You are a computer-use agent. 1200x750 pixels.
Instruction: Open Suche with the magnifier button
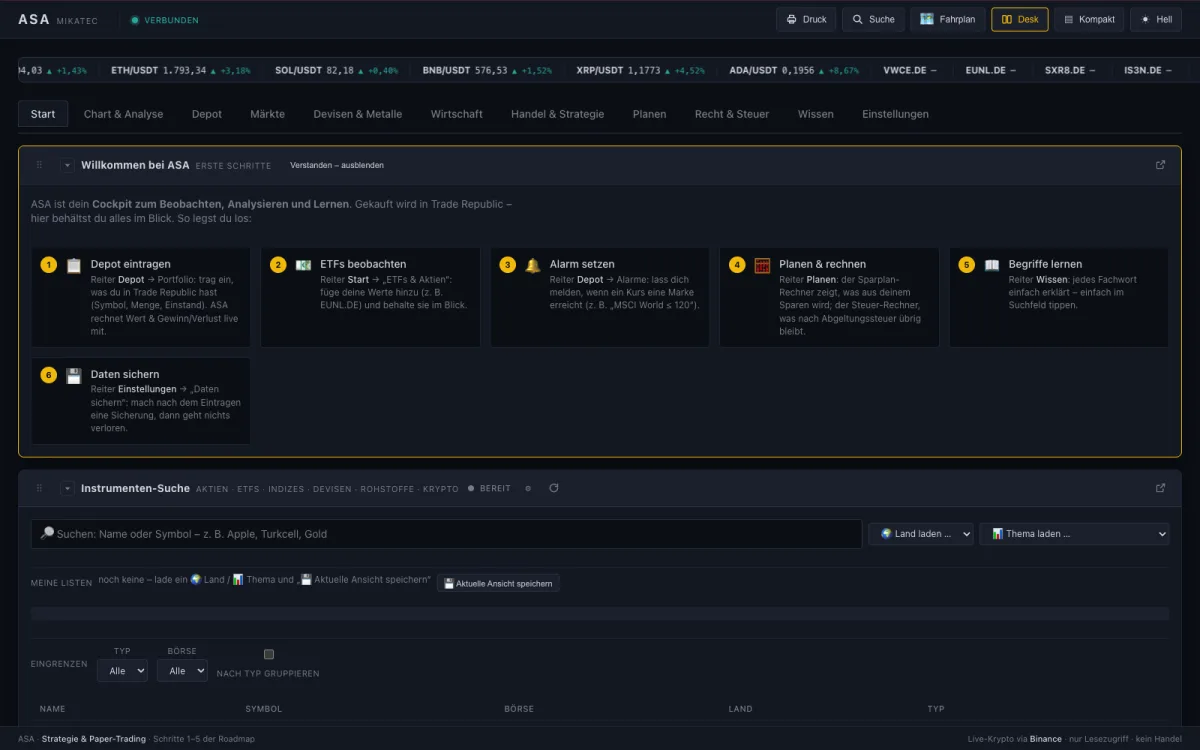(873, 19)
